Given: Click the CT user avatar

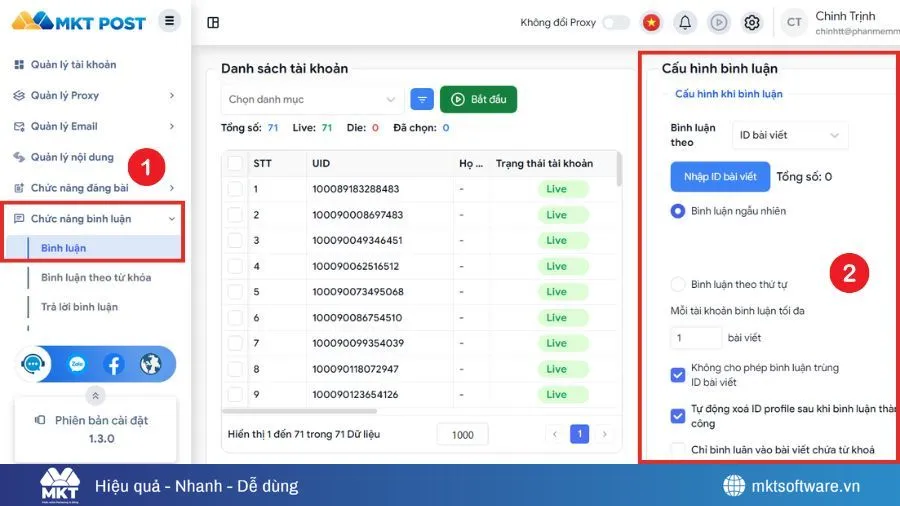Looking at the screenshot, I should click(x=794, y=22).
